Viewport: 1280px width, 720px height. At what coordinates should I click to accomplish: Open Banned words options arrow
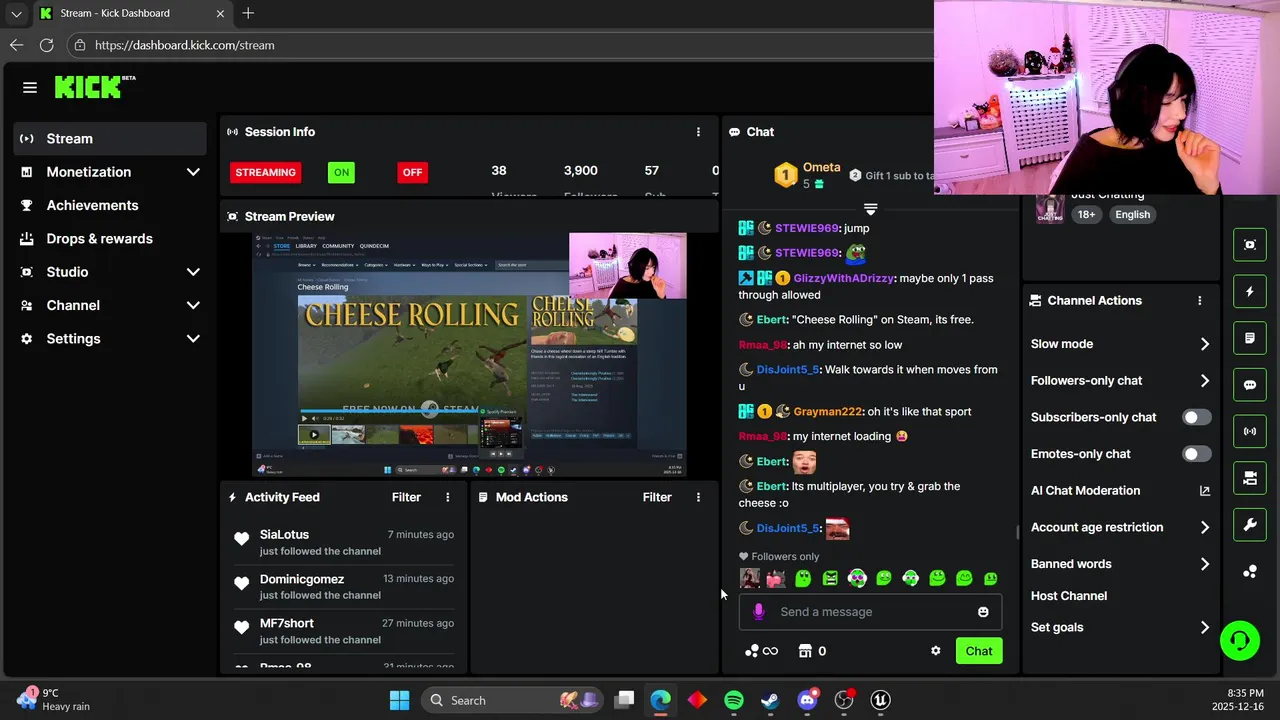1204,564
